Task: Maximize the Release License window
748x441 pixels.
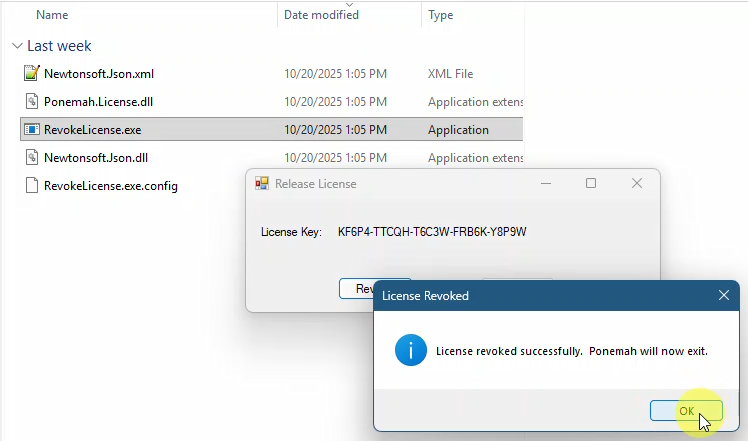Action: pyautogui.click(x=591, y=184)
